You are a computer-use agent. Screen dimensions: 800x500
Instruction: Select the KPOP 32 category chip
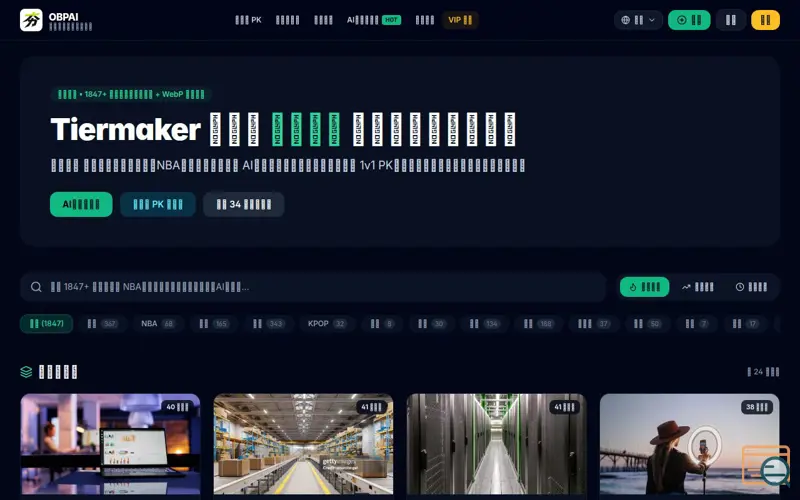pyautogui.click(x=327, y=323)
